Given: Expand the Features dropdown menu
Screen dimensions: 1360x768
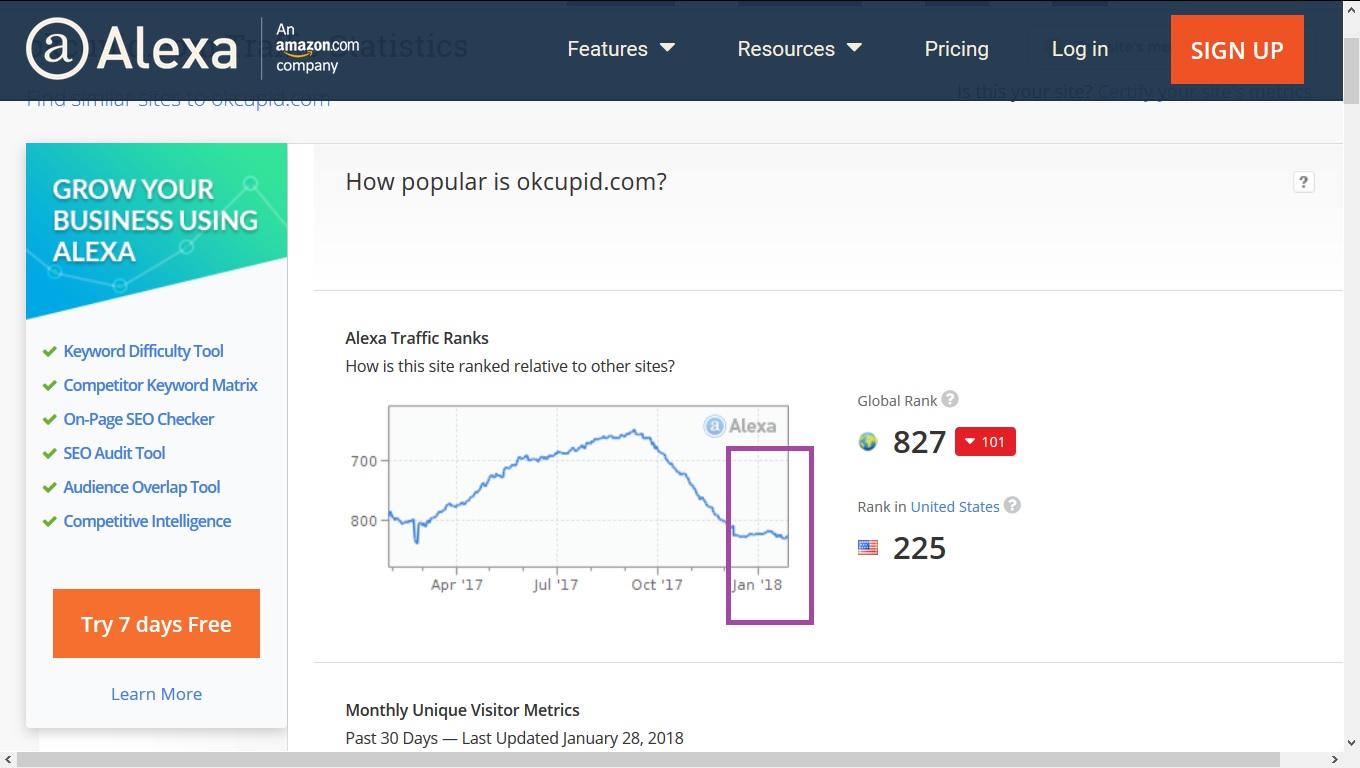Looking at the screenshot, I should click(x=621, y=49).
